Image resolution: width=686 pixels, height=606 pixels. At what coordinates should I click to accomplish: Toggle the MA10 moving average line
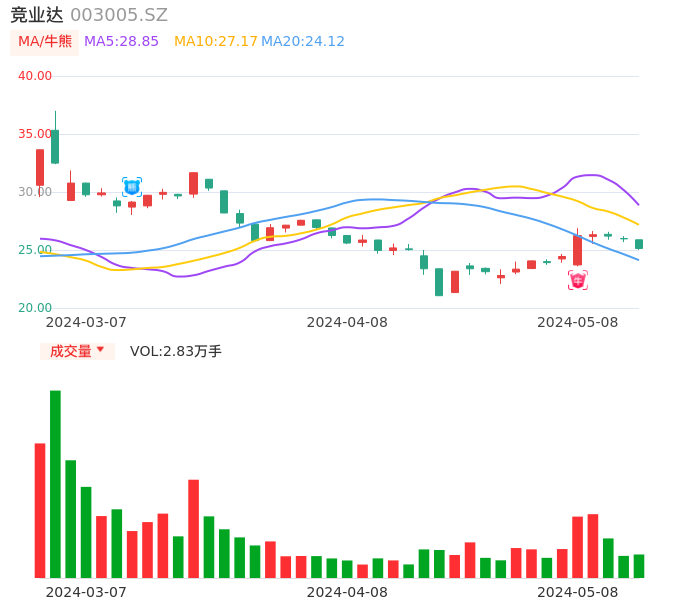215,42
